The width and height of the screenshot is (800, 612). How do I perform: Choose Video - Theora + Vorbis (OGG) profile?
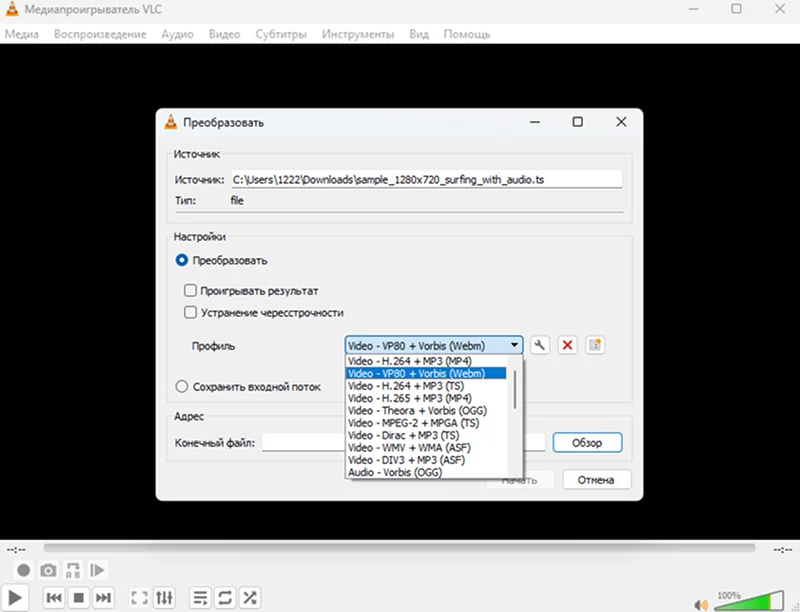427,411
